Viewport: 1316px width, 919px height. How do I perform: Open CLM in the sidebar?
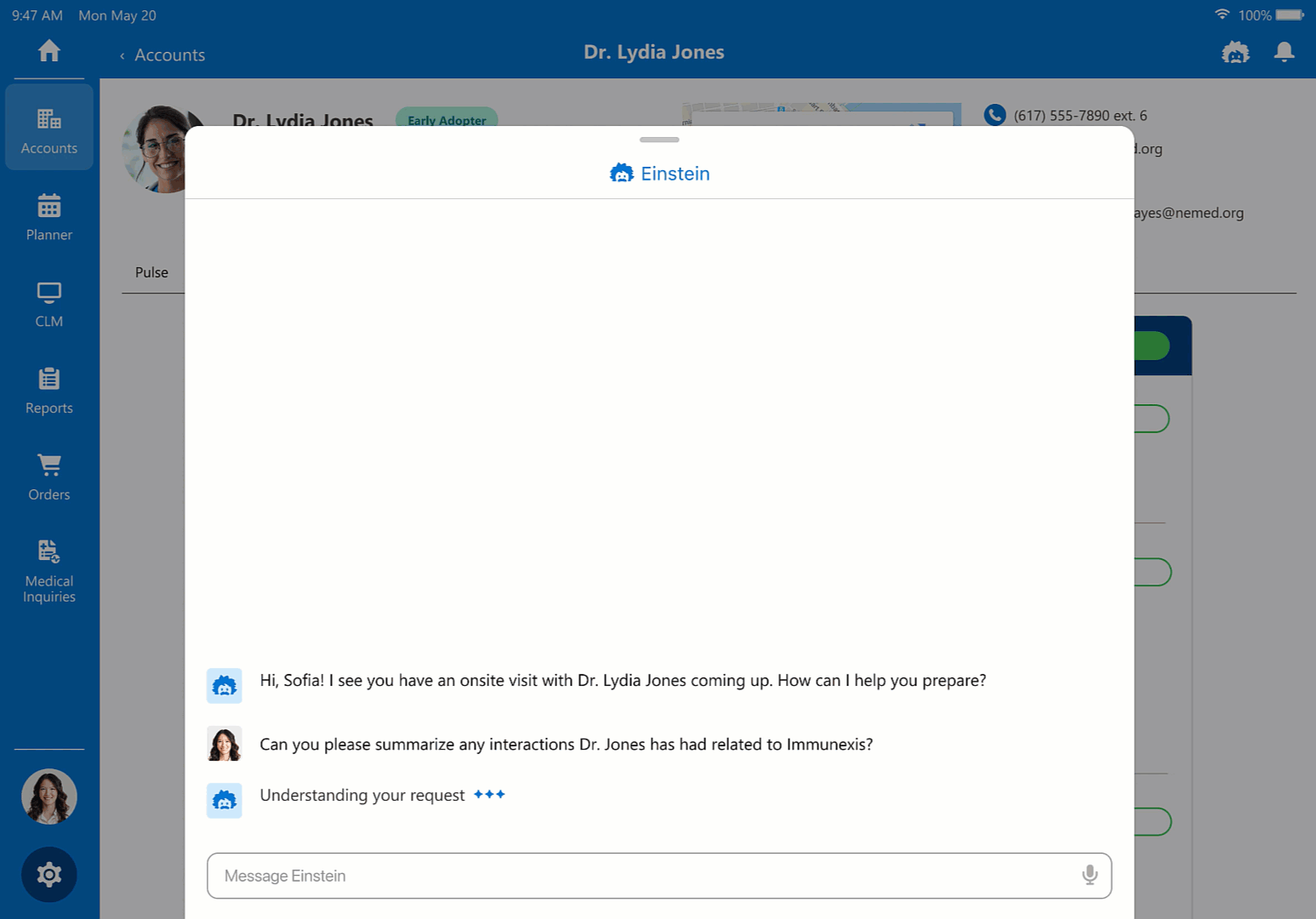[x=49, y=305]
